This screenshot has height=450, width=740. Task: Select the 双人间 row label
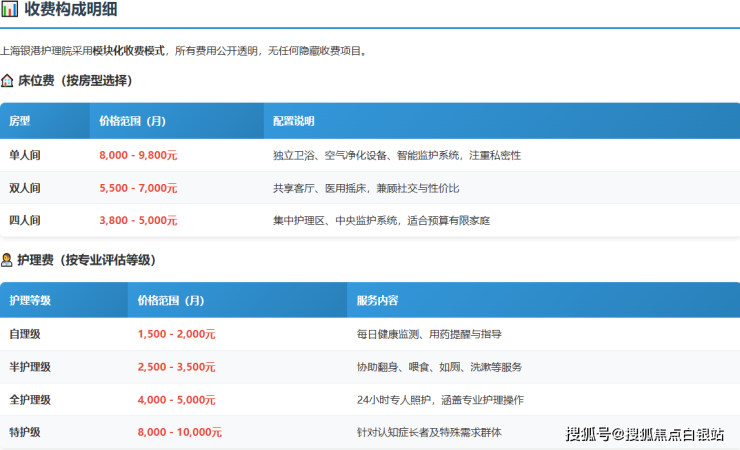click(25, 188)
